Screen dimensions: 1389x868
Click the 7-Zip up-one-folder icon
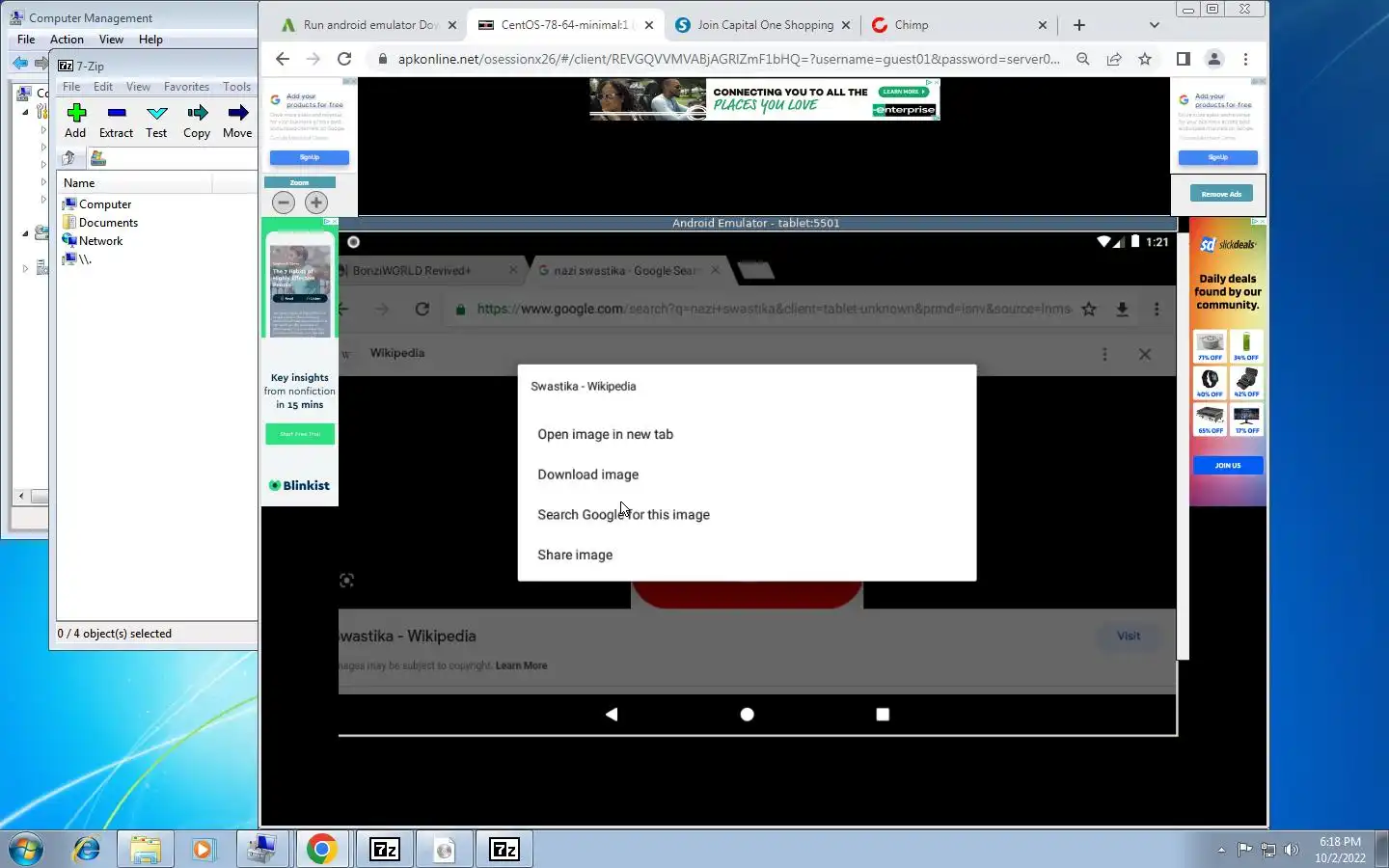(x=68, y=158)
